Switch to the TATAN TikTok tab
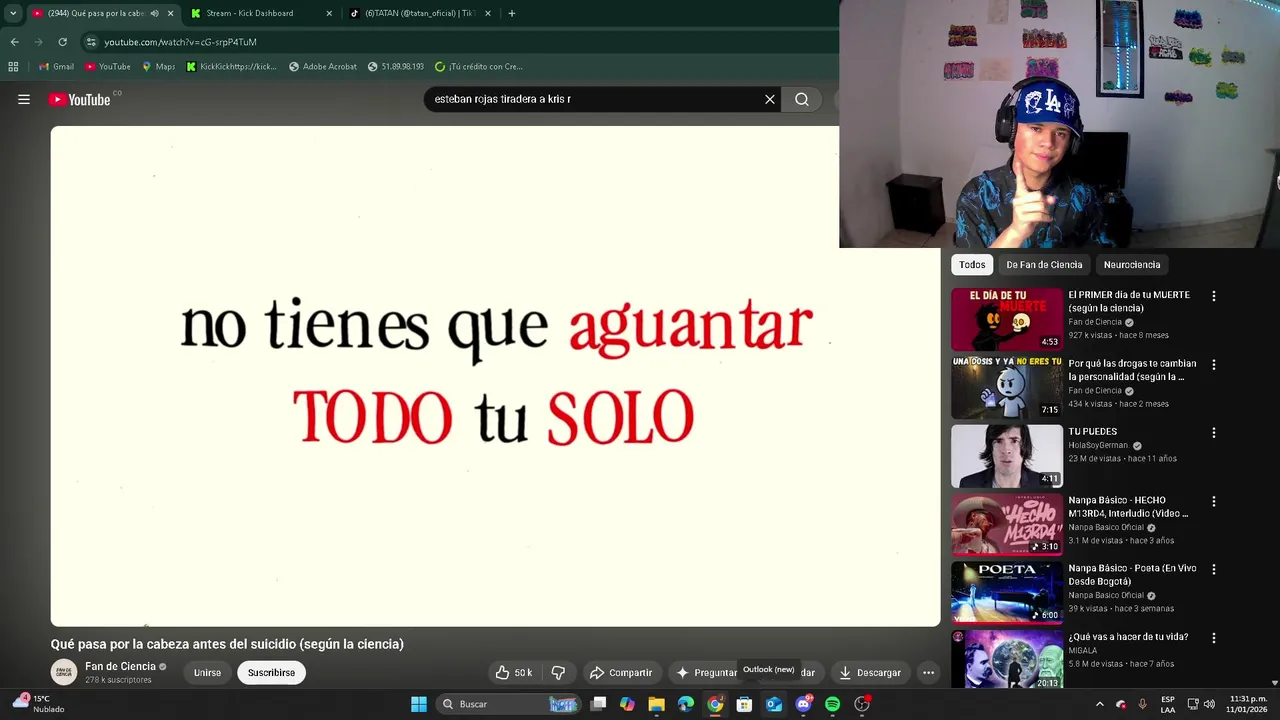This screenshot has height=720, width=1280. click(418, 13)
